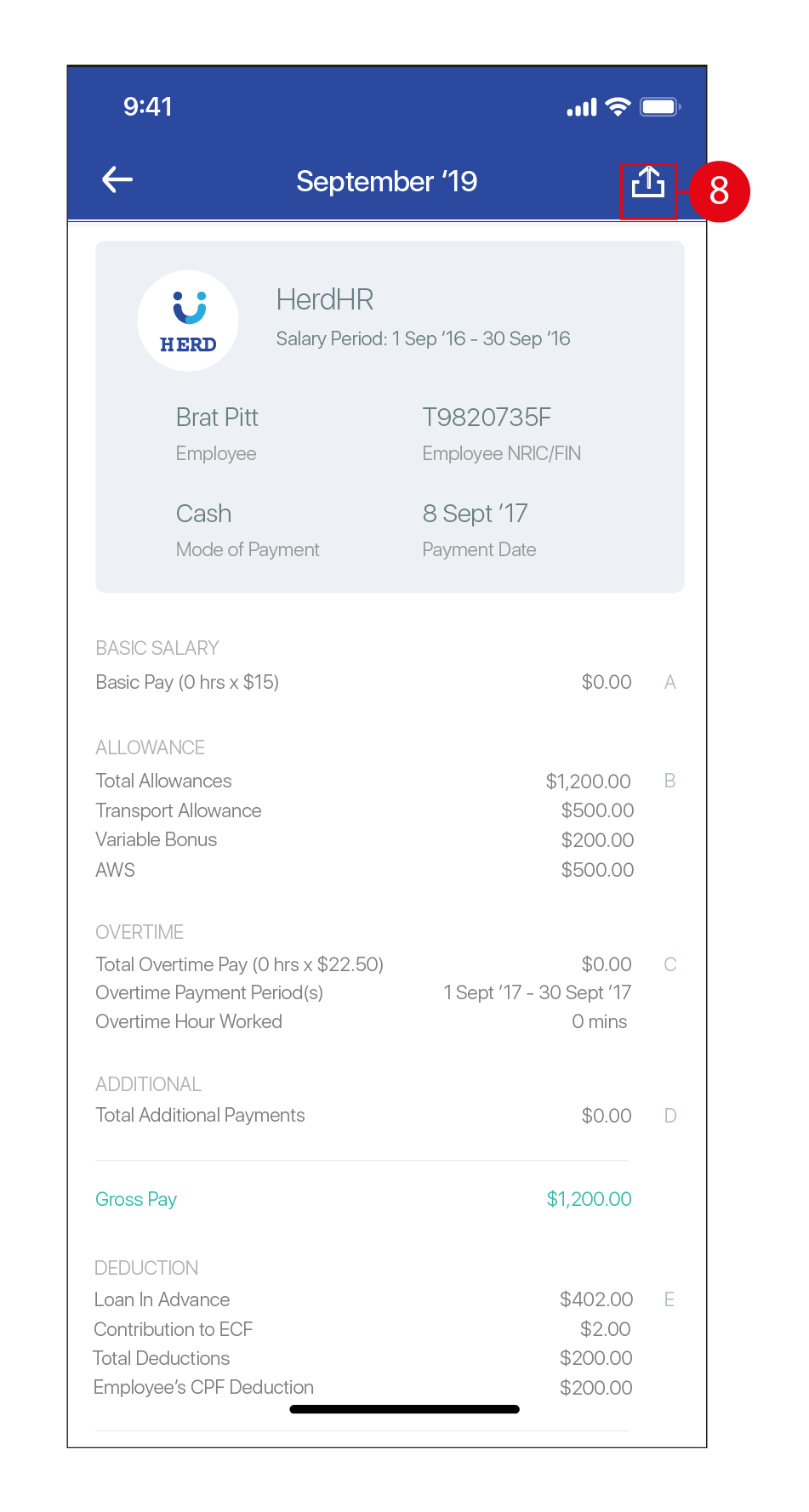The height and width of the screenshot is (1512, 809).
Task: Tap the back arrow icon
Action: point(117,179)
